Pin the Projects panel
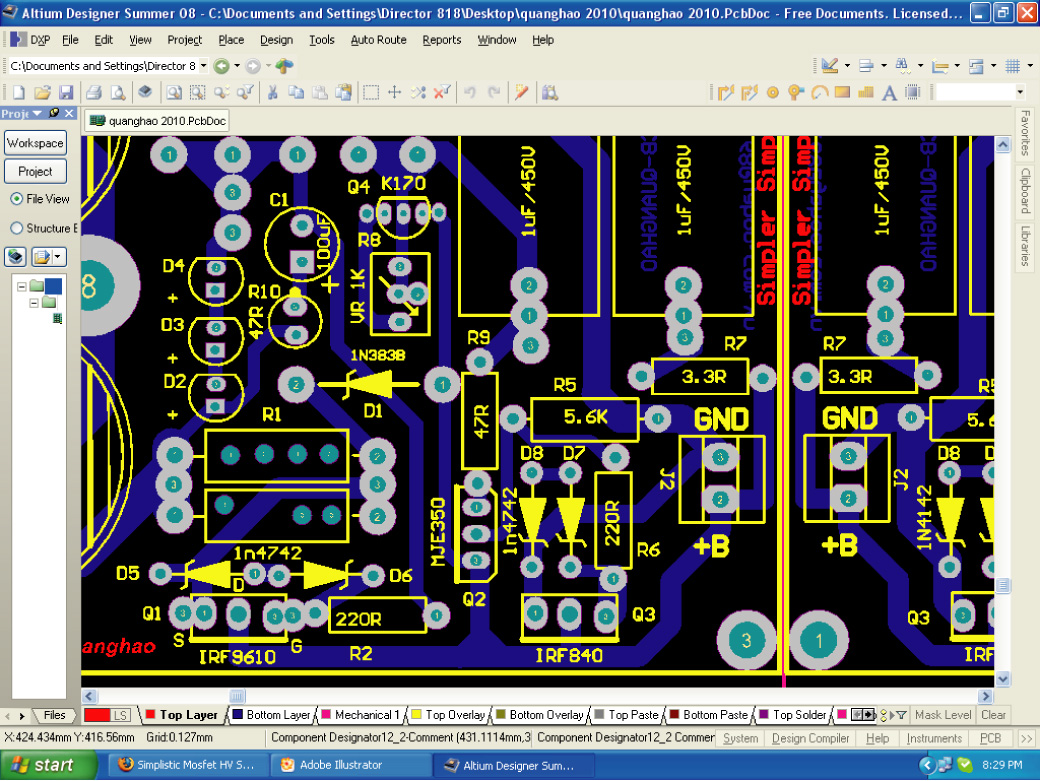The image size is (1040, 781). coord(54,113)
